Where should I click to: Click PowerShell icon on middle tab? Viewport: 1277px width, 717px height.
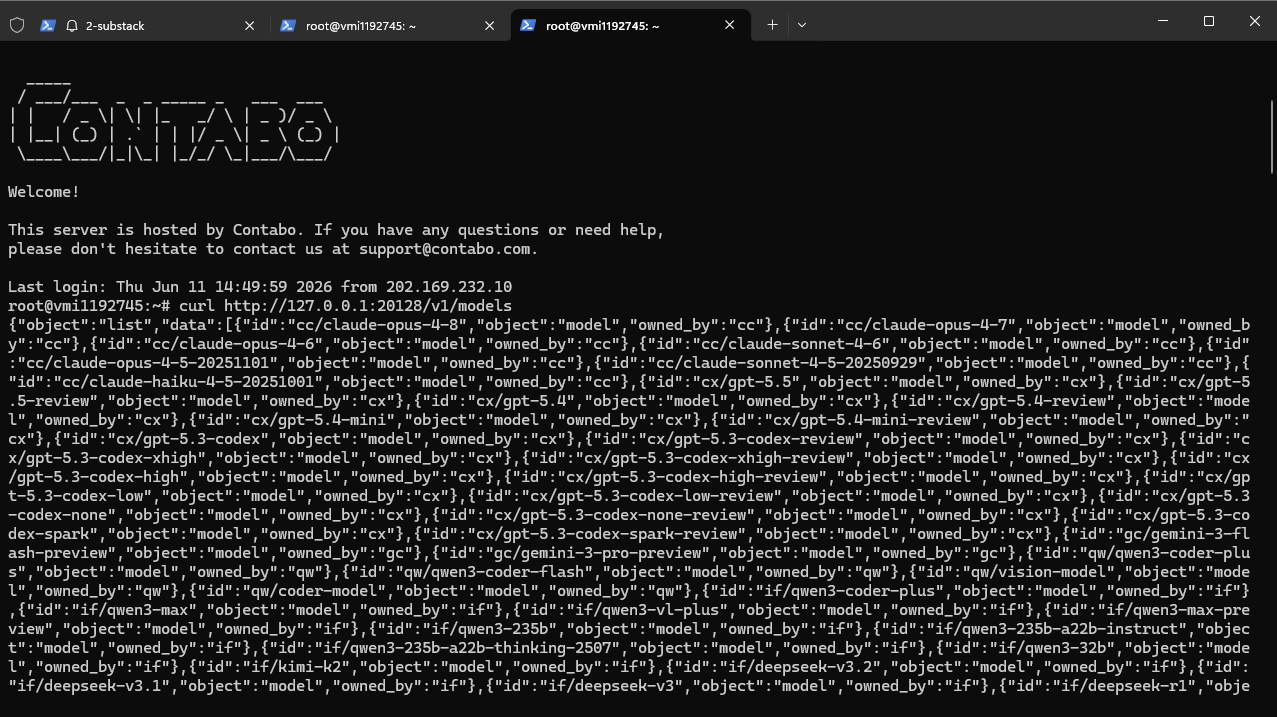tap(287, 26)
